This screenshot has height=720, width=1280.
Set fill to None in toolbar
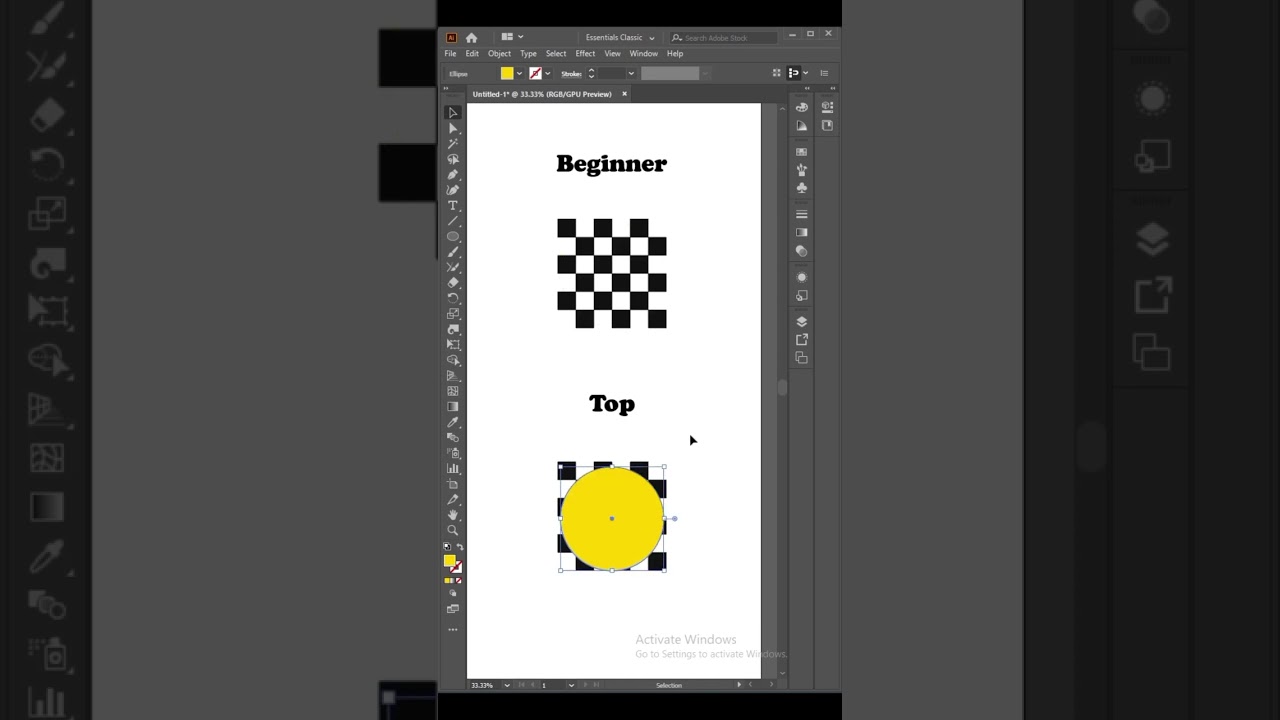pos(458,580)
